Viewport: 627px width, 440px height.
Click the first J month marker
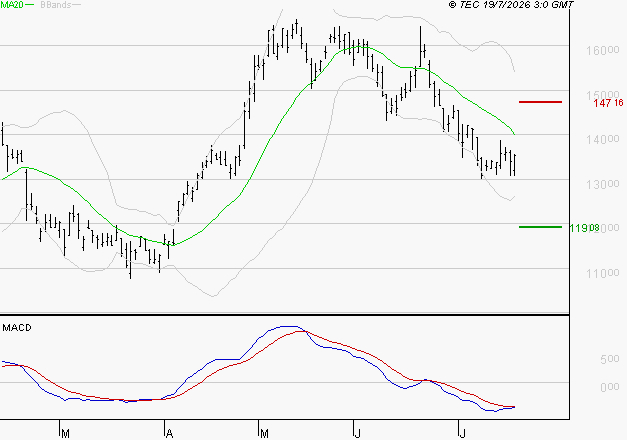pyautogui.click(x=357, y=433)
